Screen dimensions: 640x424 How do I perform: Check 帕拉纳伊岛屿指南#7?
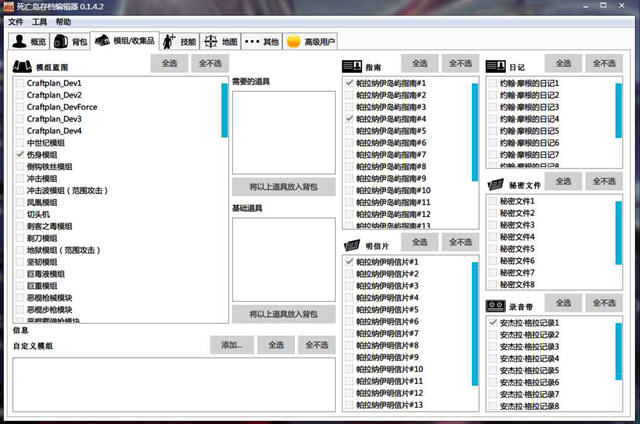(x=349, y=155)
